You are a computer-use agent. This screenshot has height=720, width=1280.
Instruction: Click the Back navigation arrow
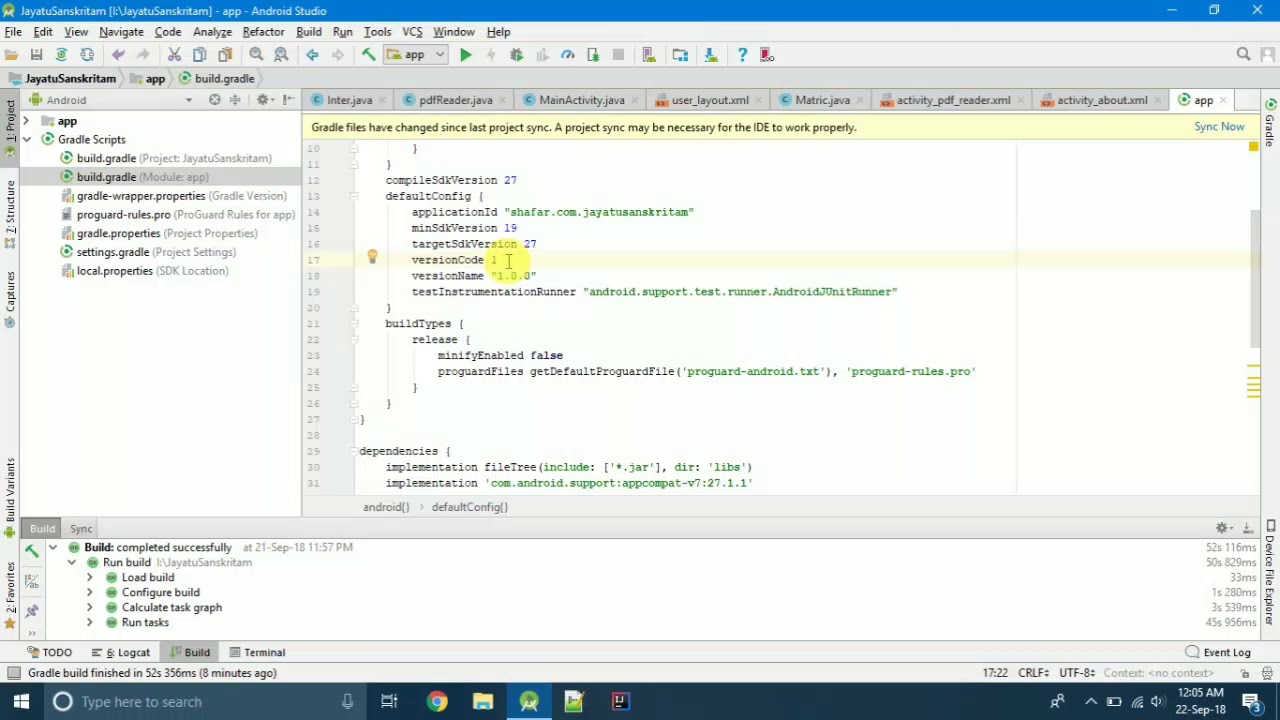[x=312, y=55]
